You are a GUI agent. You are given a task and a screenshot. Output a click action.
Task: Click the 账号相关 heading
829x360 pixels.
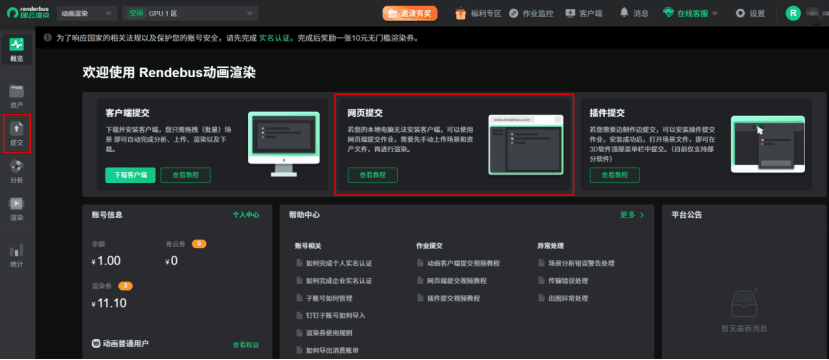click(x=309, y=246)
